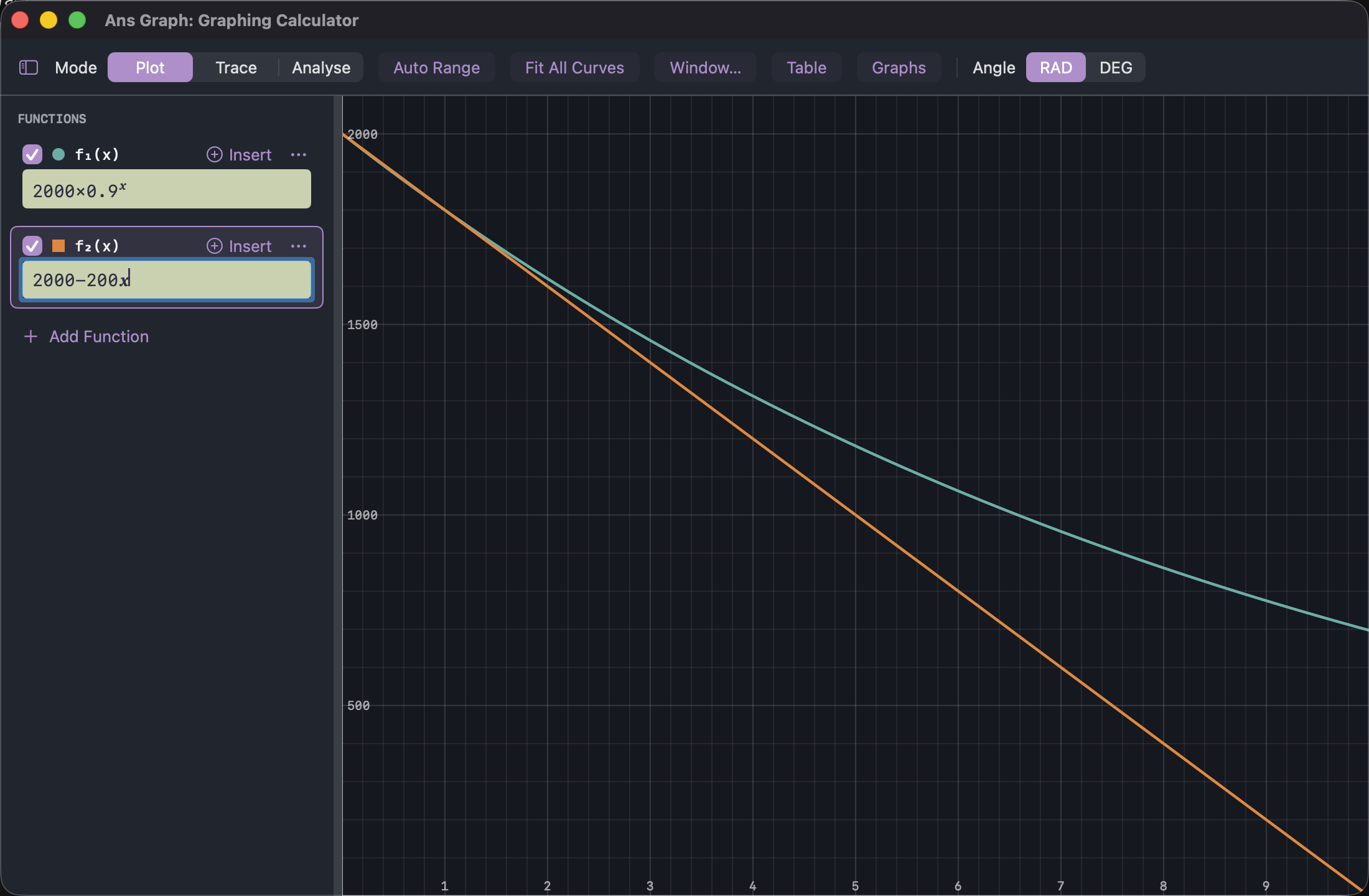Uncheck the f₂(x) visibility checkbox
The width and height of the screenshot is (1369, 896).
[32, 246]
